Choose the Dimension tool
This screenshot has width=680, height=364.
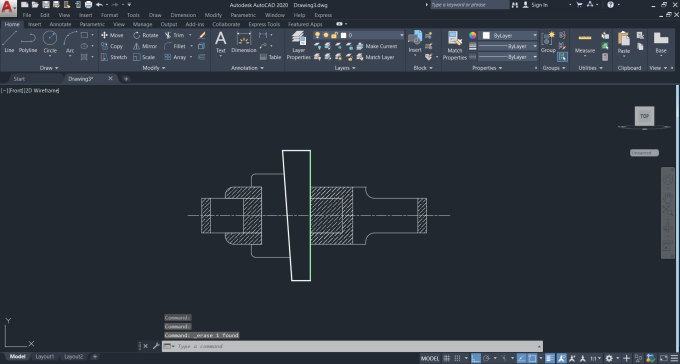pyautogui.click(x=244, y=42)
